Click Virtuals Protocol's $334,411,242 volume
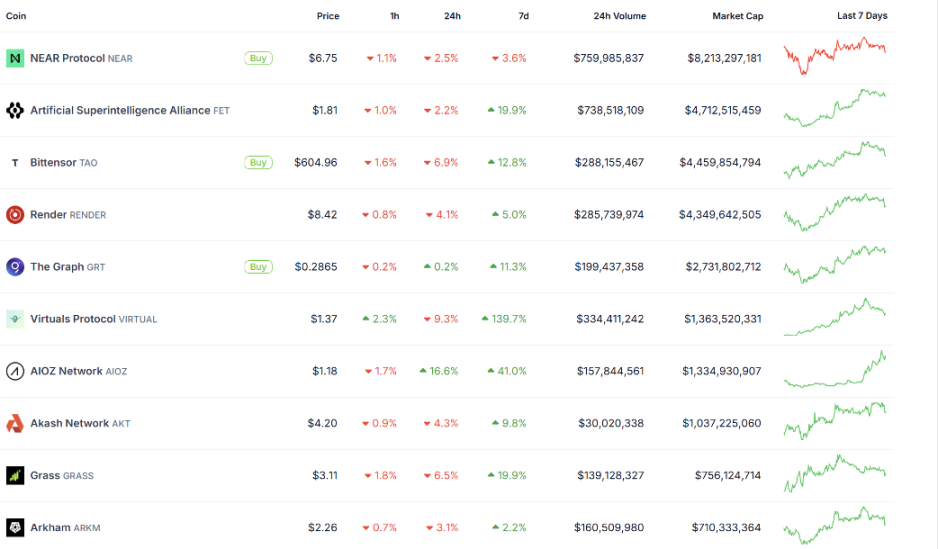 pyautogui.click(x=610, y=319)
